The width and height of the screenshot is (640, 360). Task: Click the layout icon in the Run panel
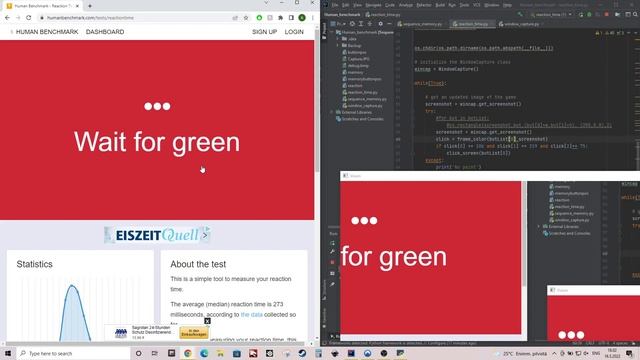pyautogui.click(x=332, y=273)
